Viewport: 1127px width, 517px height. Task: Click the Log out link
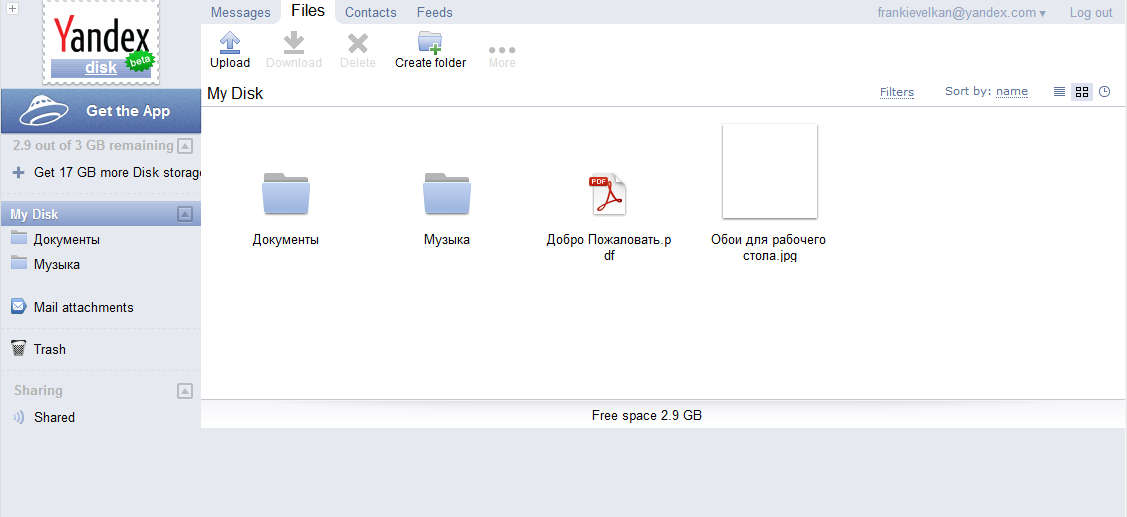[1090, 12]
